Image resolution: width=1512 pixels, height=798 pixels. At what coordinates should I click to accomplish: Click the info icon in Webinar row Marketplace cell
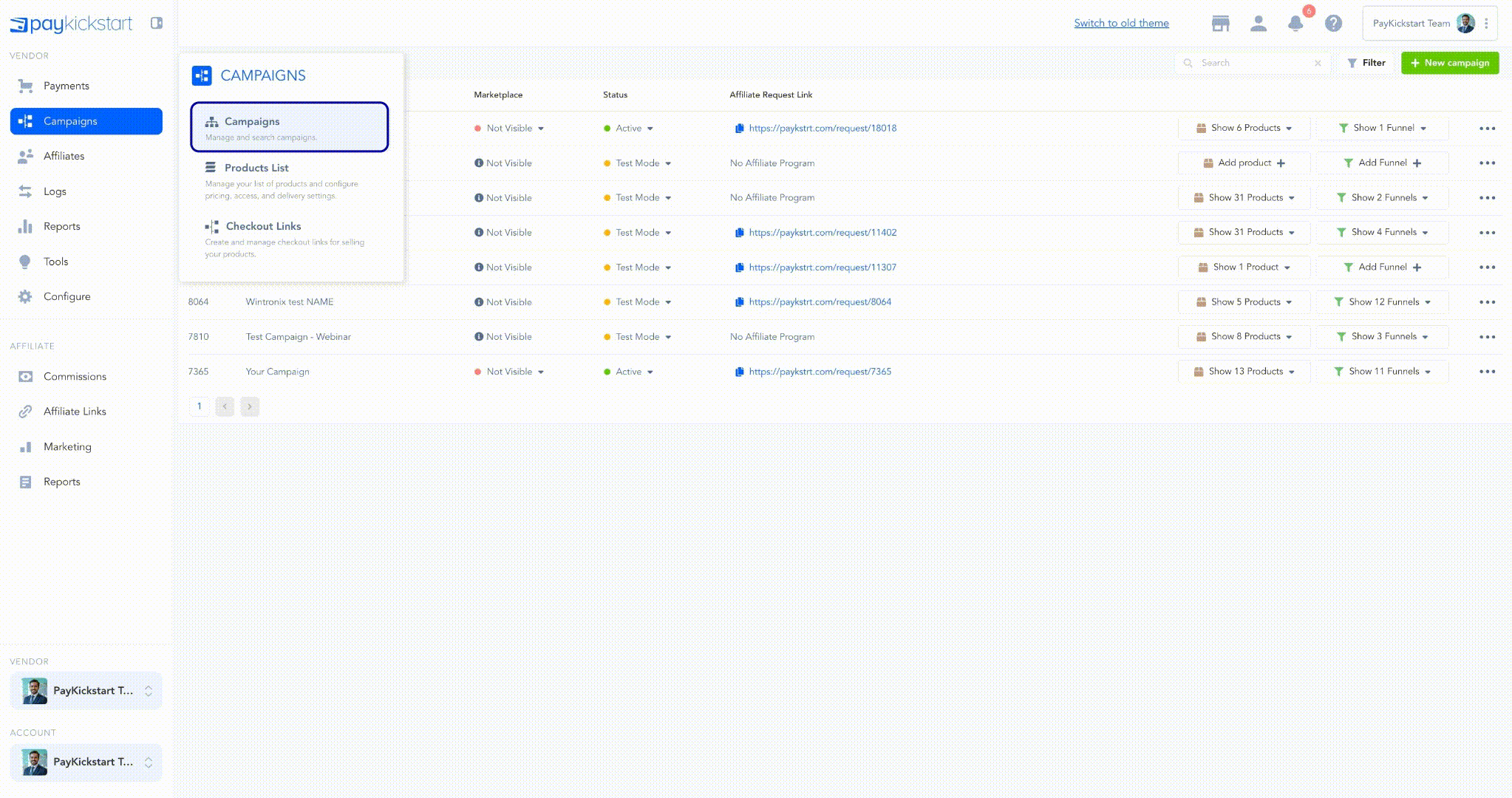[x=479, y=337]
